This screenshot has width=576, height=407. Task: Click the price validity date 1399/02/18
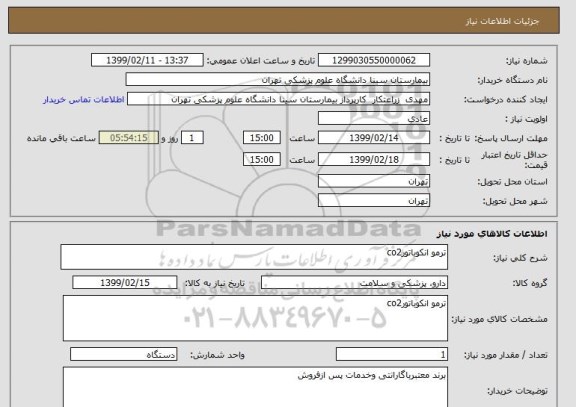pyautogui.click(x=374, y=159)
